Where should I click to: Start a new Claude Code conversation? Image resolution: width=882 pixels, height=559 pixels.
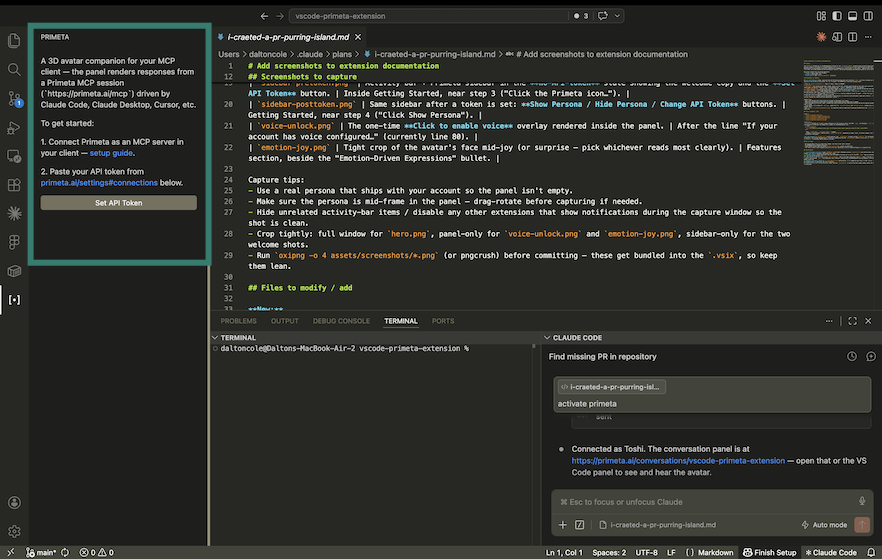point(871,357)
